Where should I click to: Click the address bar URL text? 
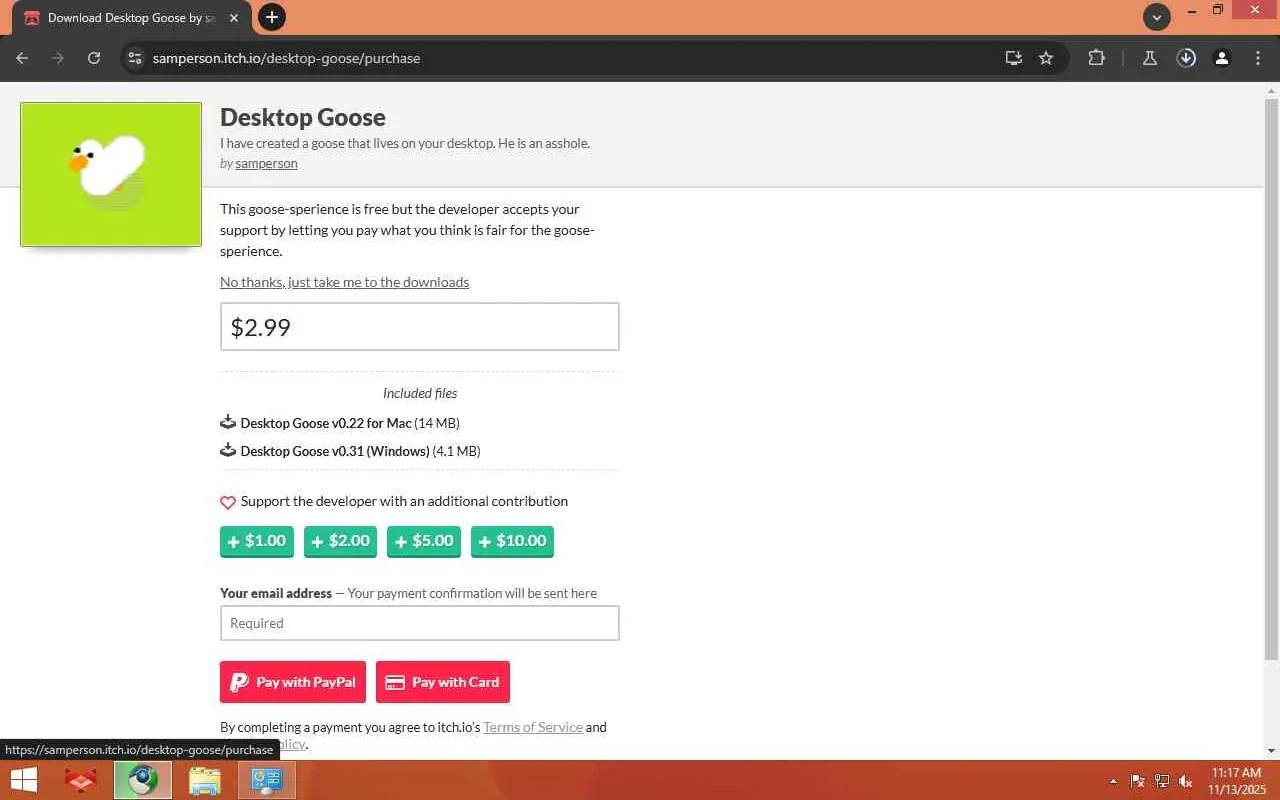(x=286, y=58)
